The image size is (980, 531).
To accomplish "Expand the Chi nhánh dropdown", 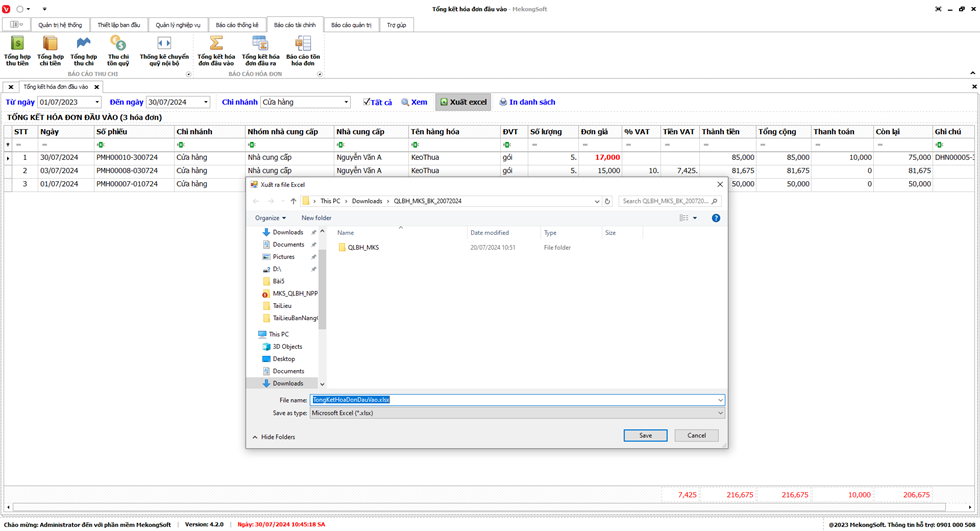I will (346, 102).
